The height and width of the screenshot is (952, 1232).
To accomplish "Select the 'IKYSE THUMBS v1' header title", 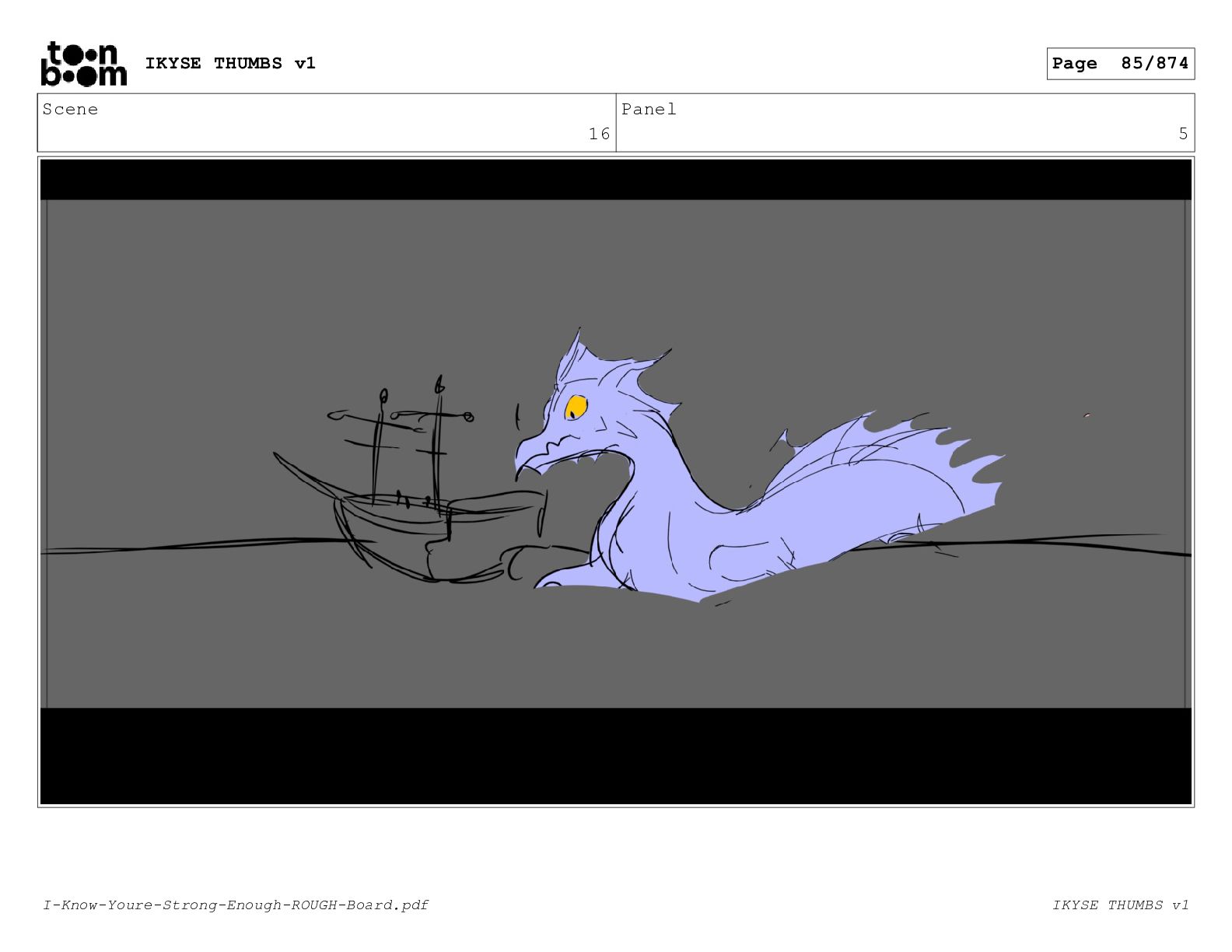I will coord(230,63).
